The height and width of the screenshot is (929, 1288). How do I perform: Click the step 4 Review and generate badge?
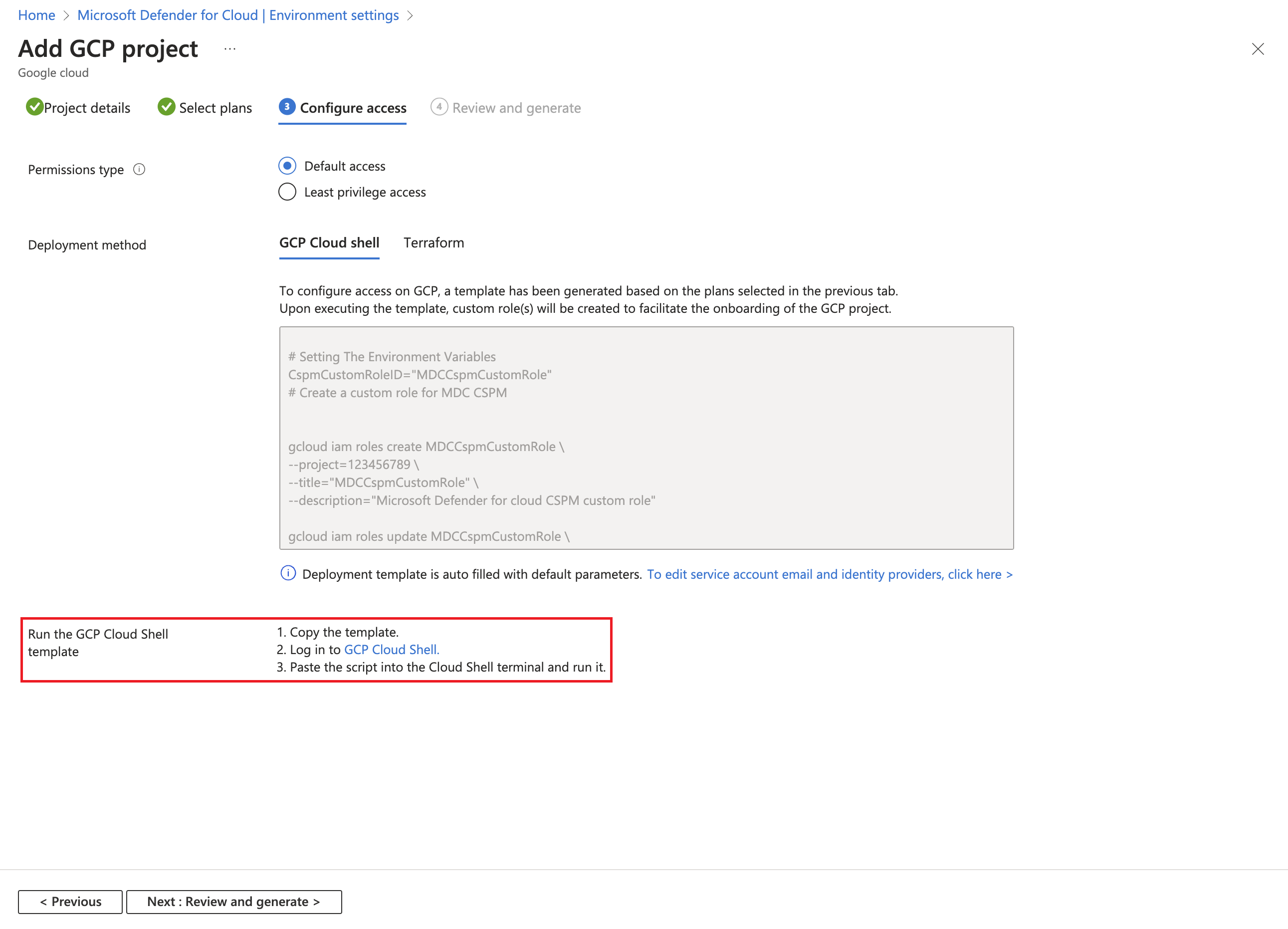coord(439,107)
